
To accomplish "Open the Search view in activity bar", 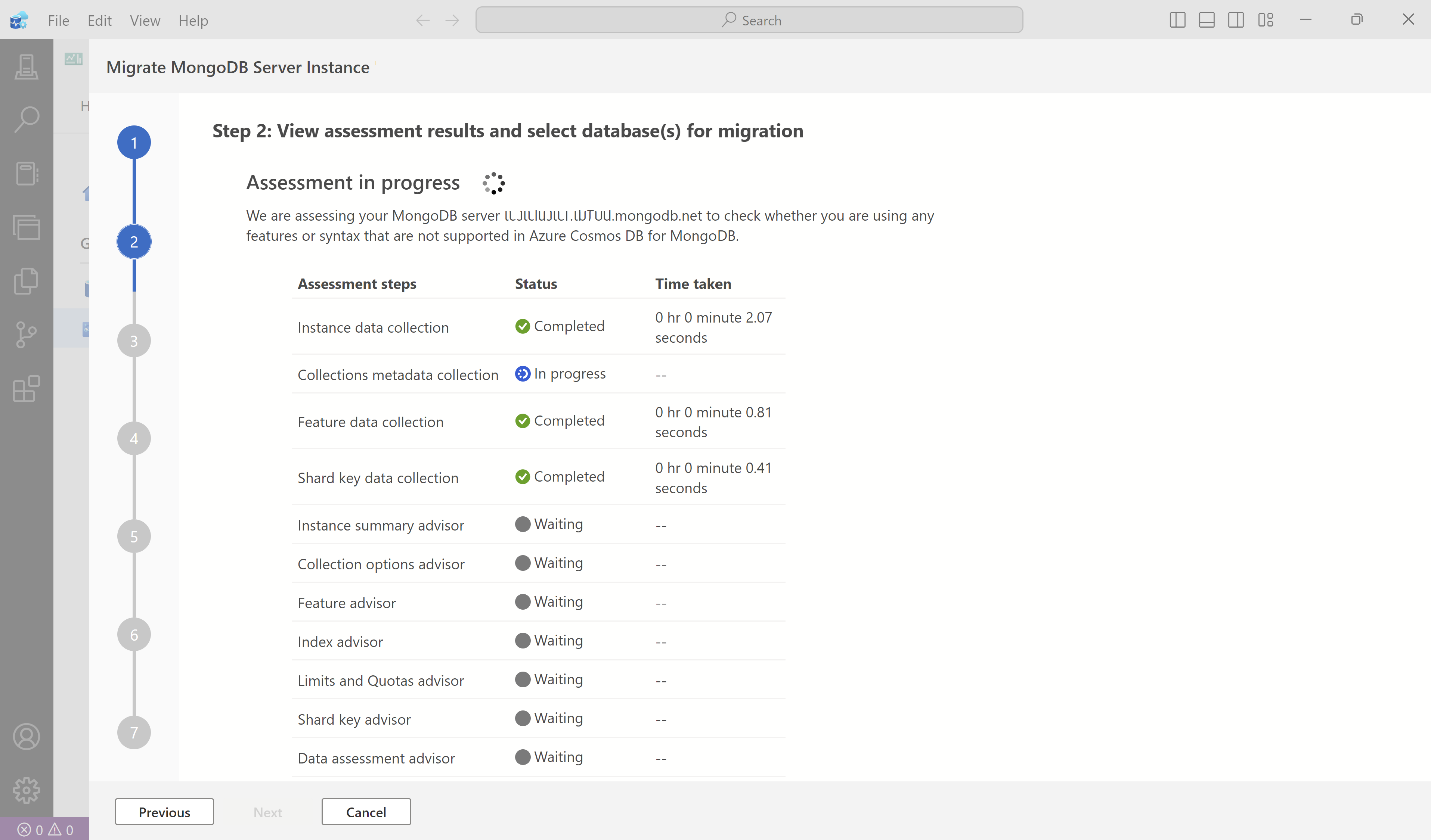I will (x=26, y=119).
